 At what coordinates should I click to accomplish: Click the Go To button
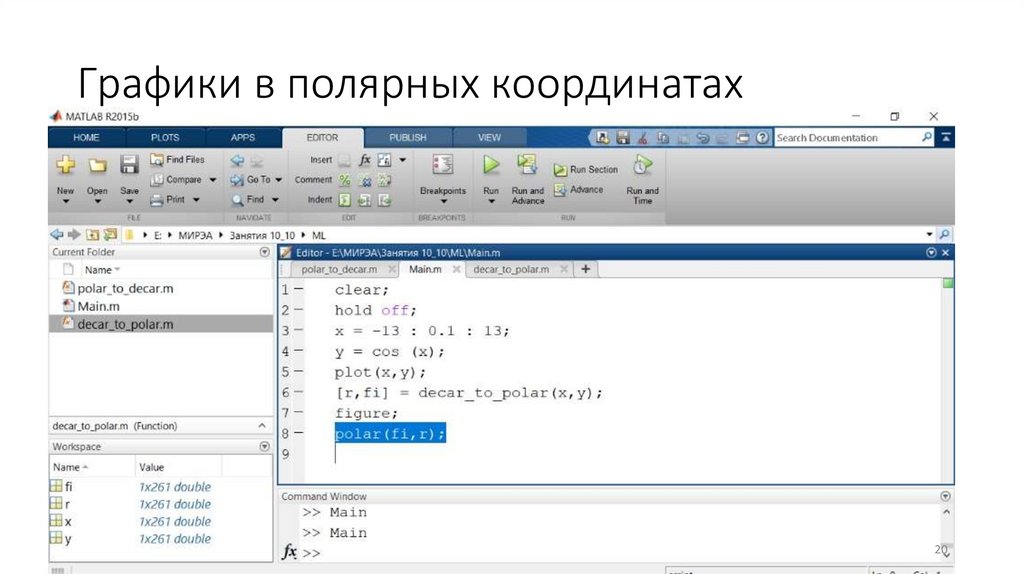click(250, 180)
